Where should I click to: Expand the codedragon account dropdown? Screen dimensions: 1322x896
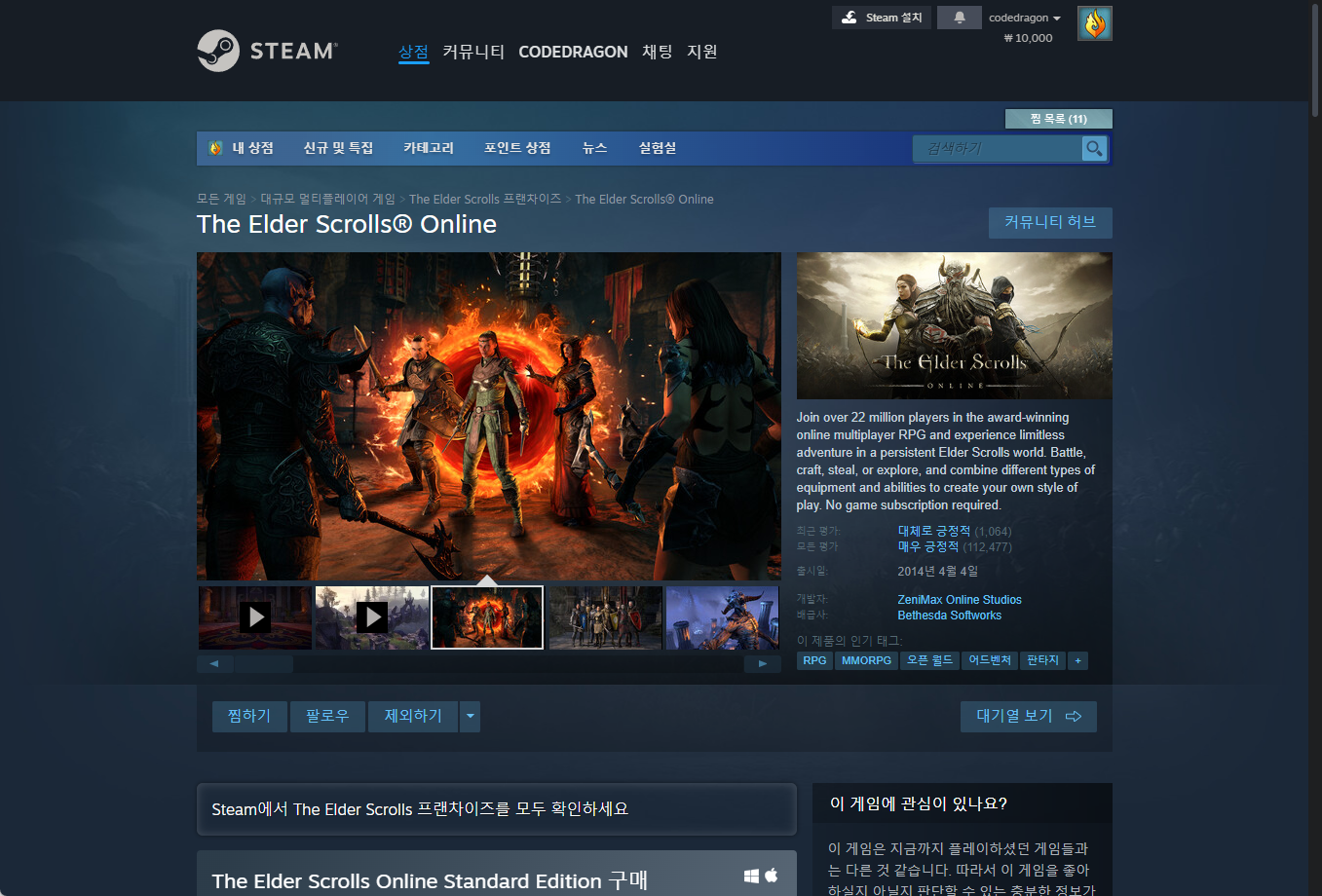(1025, 18)
